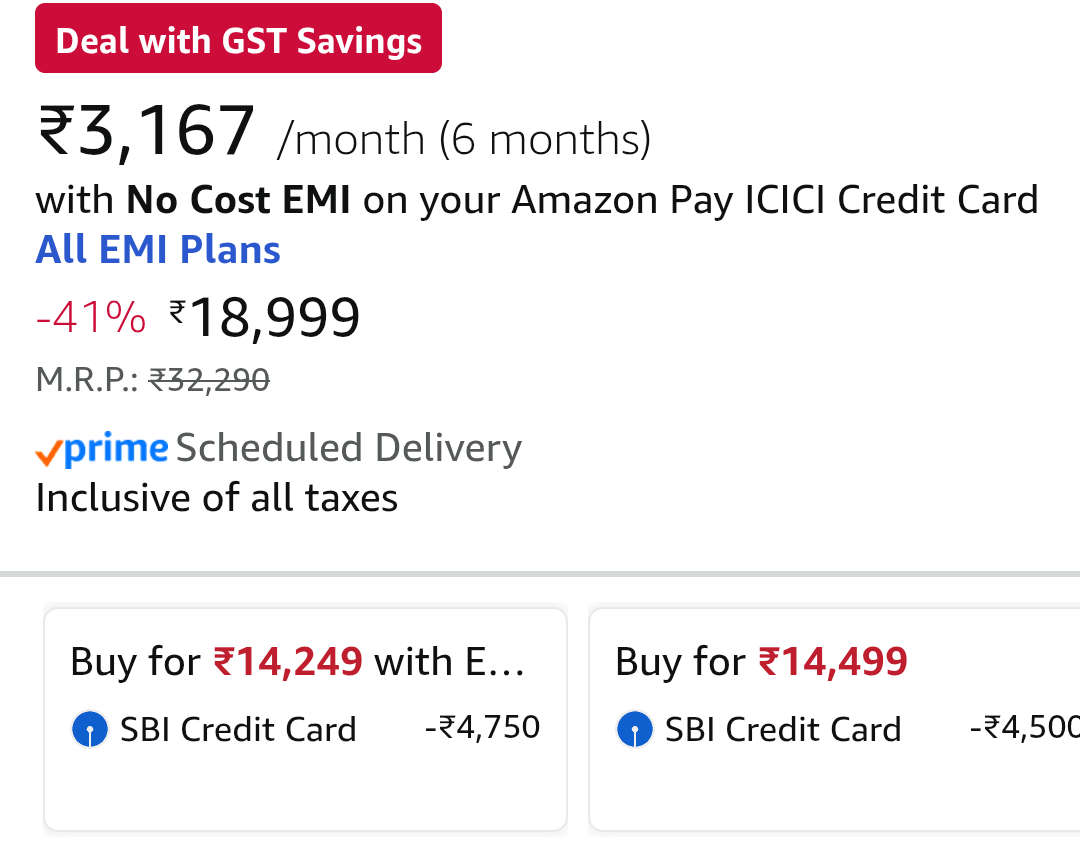The image size is (1080, 849).
Task: Click SBI logo in ₹14,499 offer card
Action: [635, 730]
